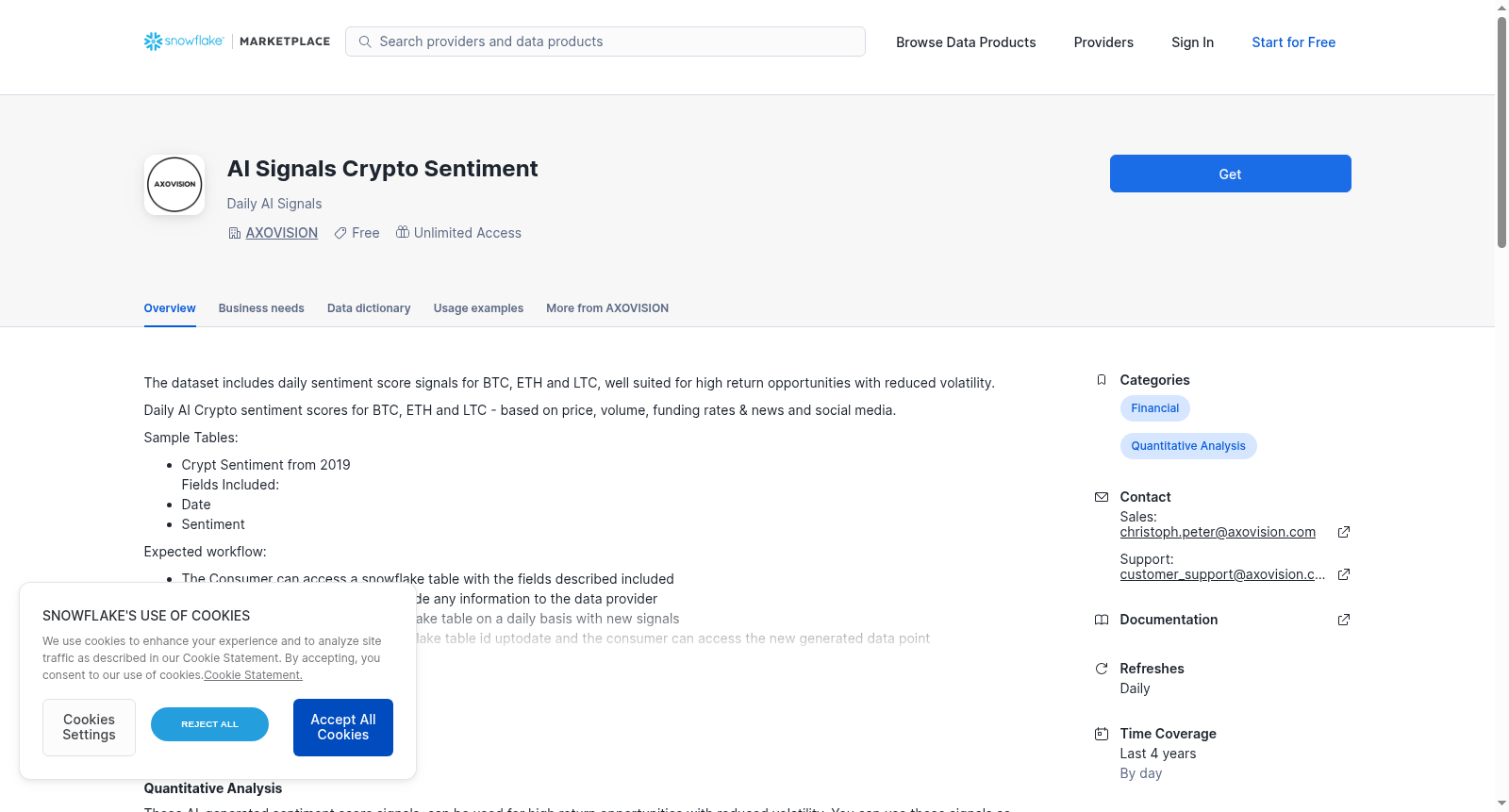This screenshot has height=812, width=1509.
Task: Open the Data dictionary tab
Action: pos(369,308)
